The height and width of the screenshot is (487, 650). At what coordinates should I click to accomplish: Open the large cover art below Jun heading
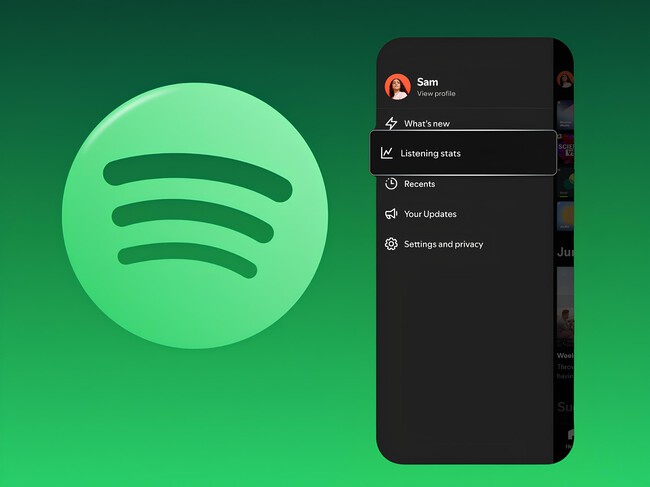tap(565, 308)
